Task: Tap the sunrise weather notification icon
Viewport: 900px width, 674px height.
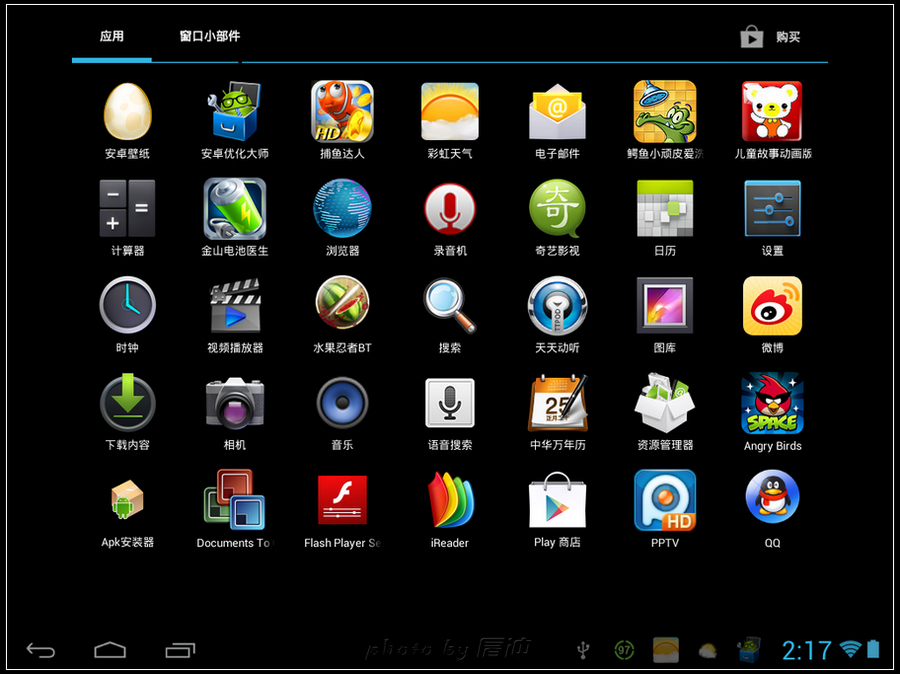Action: [x=666, y=650]
